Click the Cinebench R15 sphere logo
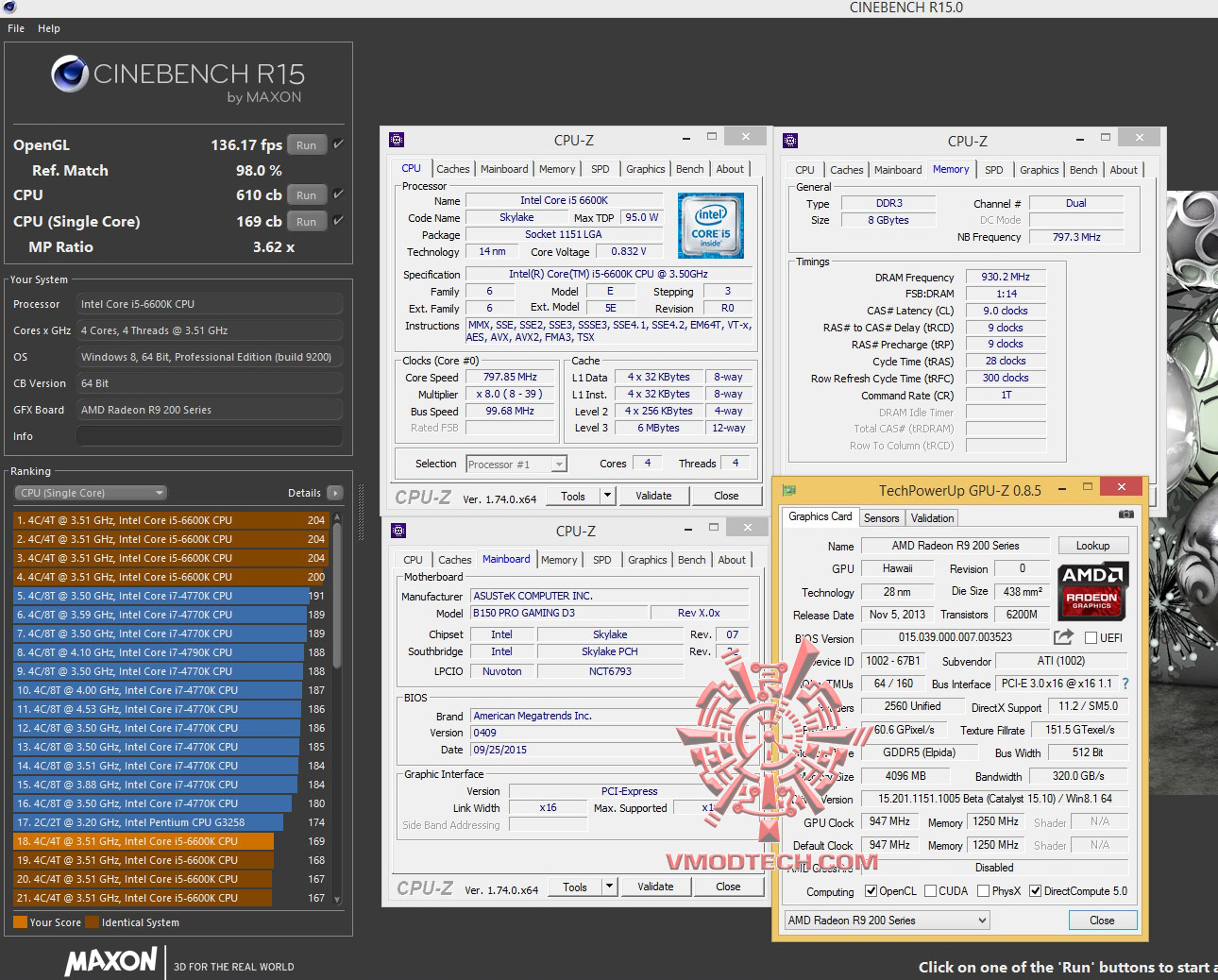The height and width of the screenshot is (980, 1218). tap(70, 74)
